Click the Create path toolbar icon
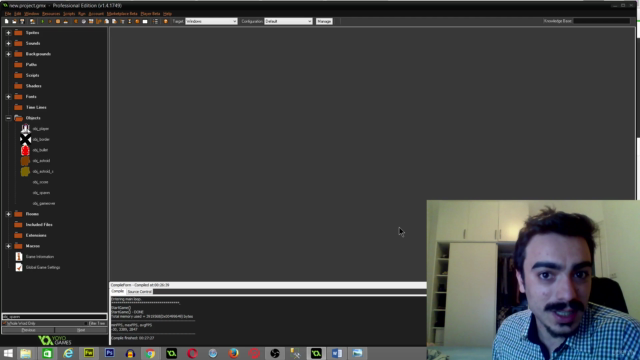The height and width of the screenshot is (360, 640). 98,21
